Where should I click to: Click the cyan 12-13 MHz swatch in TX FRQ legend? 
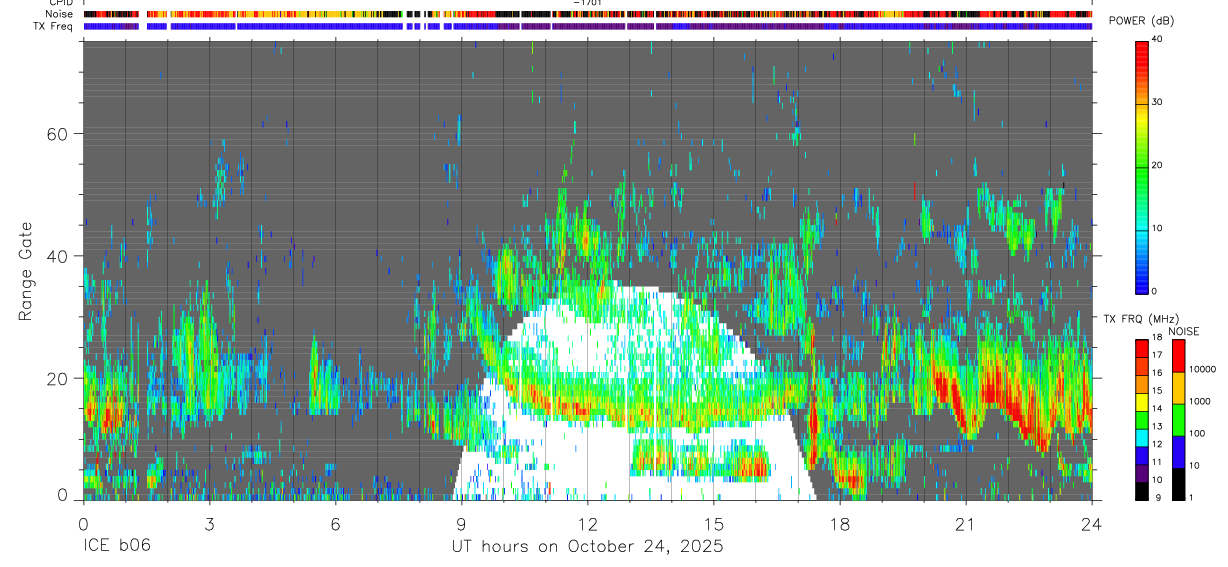tap(1142, 437)
